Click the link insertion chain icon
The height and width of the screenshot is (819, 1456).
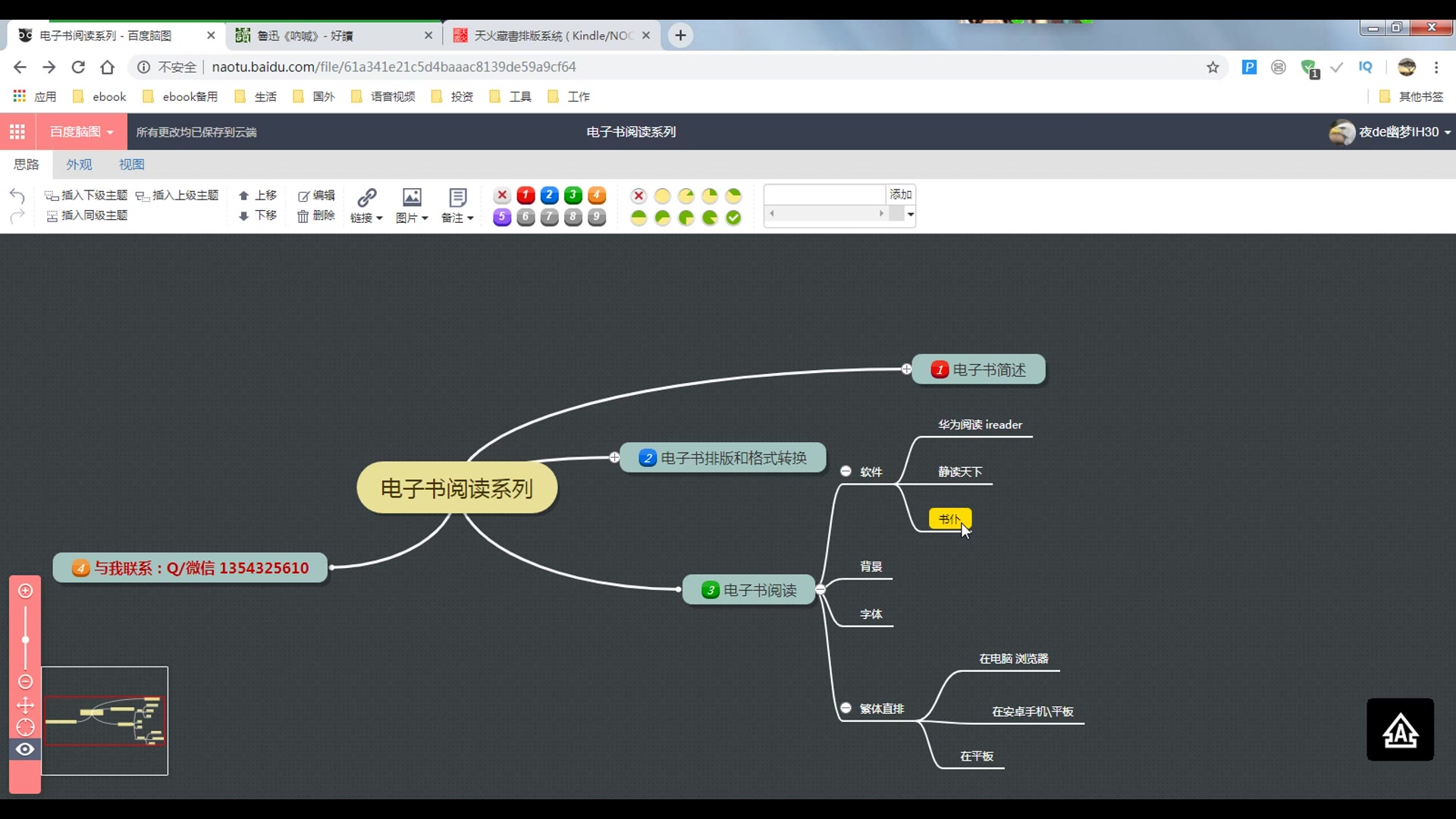click(x=367, y=198)
